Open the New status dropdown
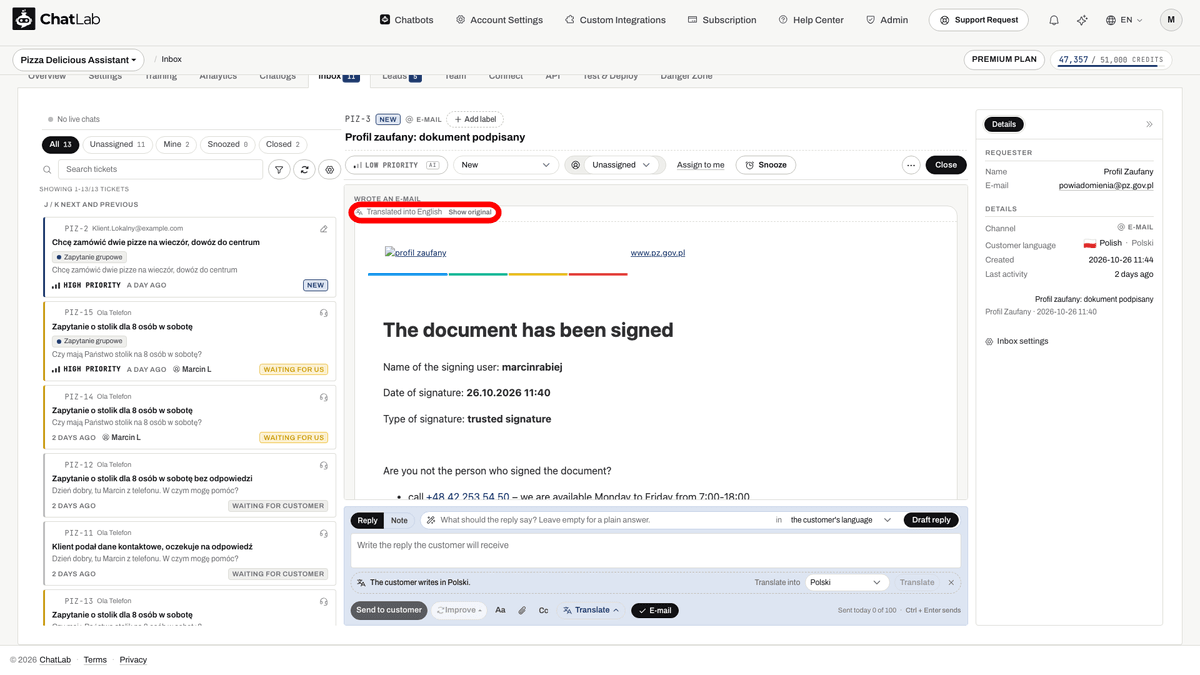 pyautogui.click(x=505, y=165)
